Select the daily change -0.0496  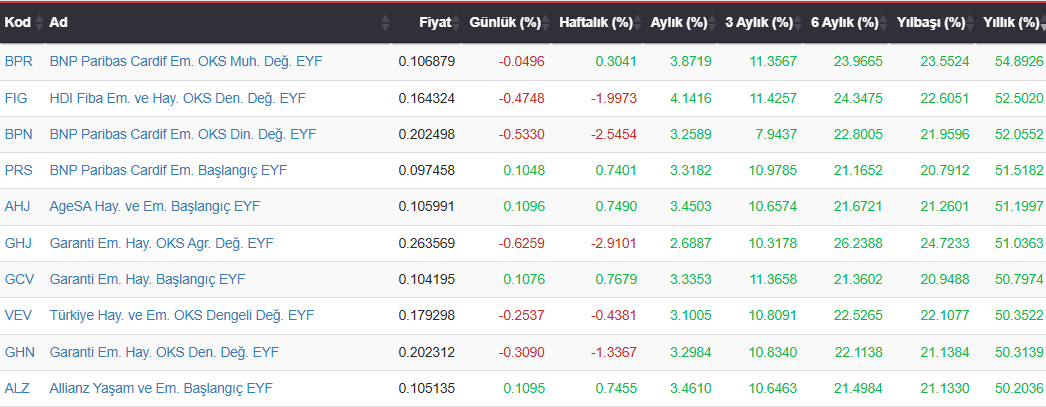click(522, 61)
